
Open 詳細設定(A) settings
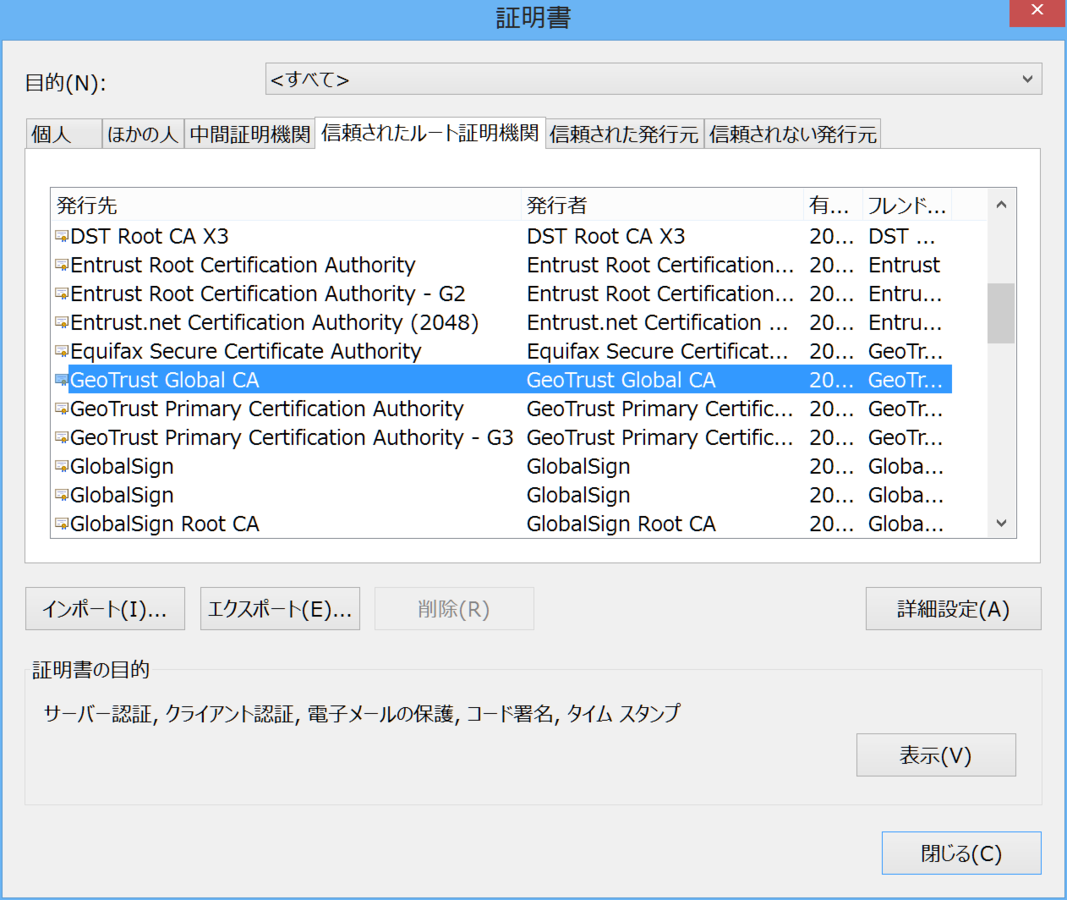point(953,609)
